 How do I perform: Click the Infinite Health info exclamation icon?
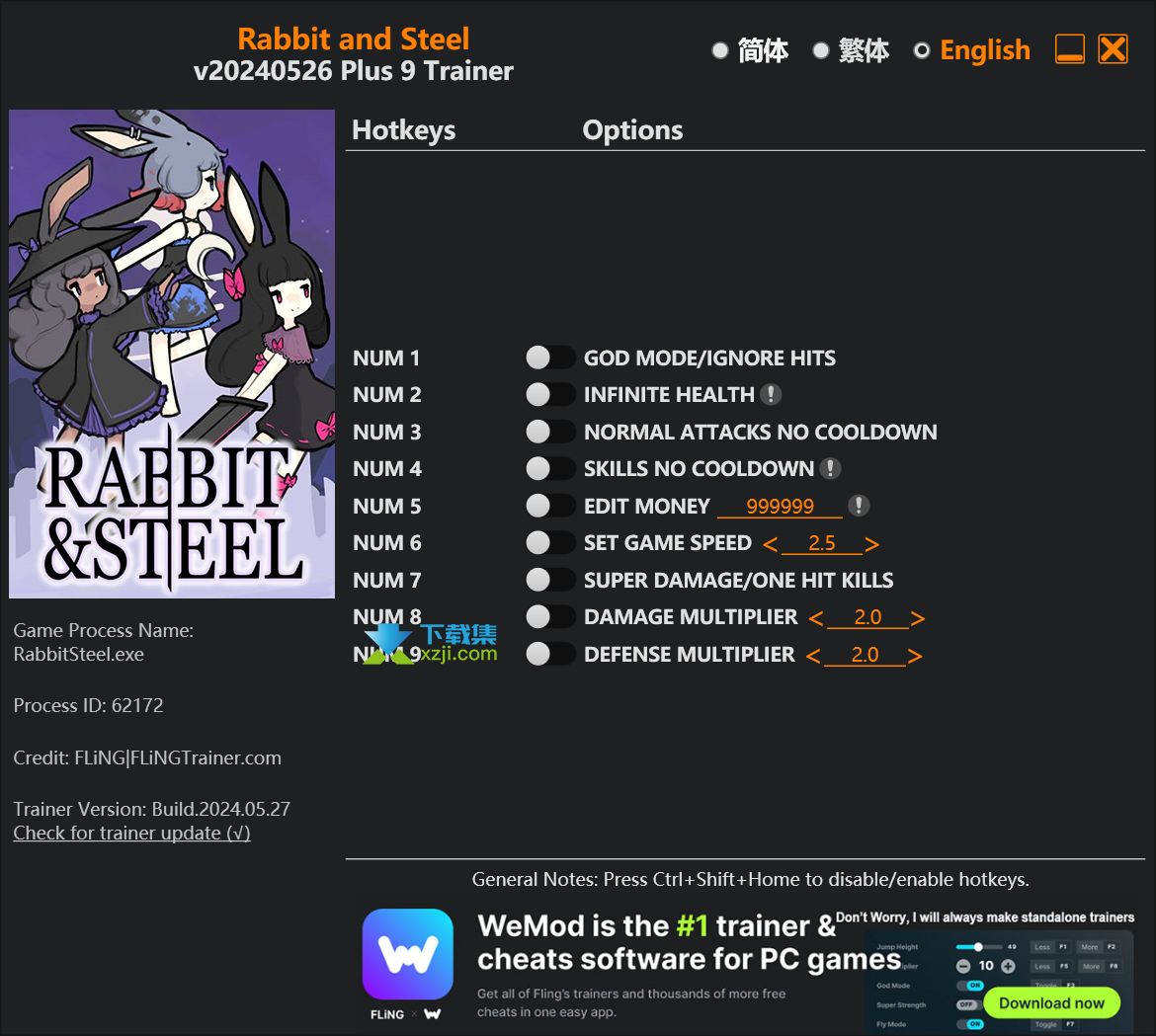(x=771, y=394)
